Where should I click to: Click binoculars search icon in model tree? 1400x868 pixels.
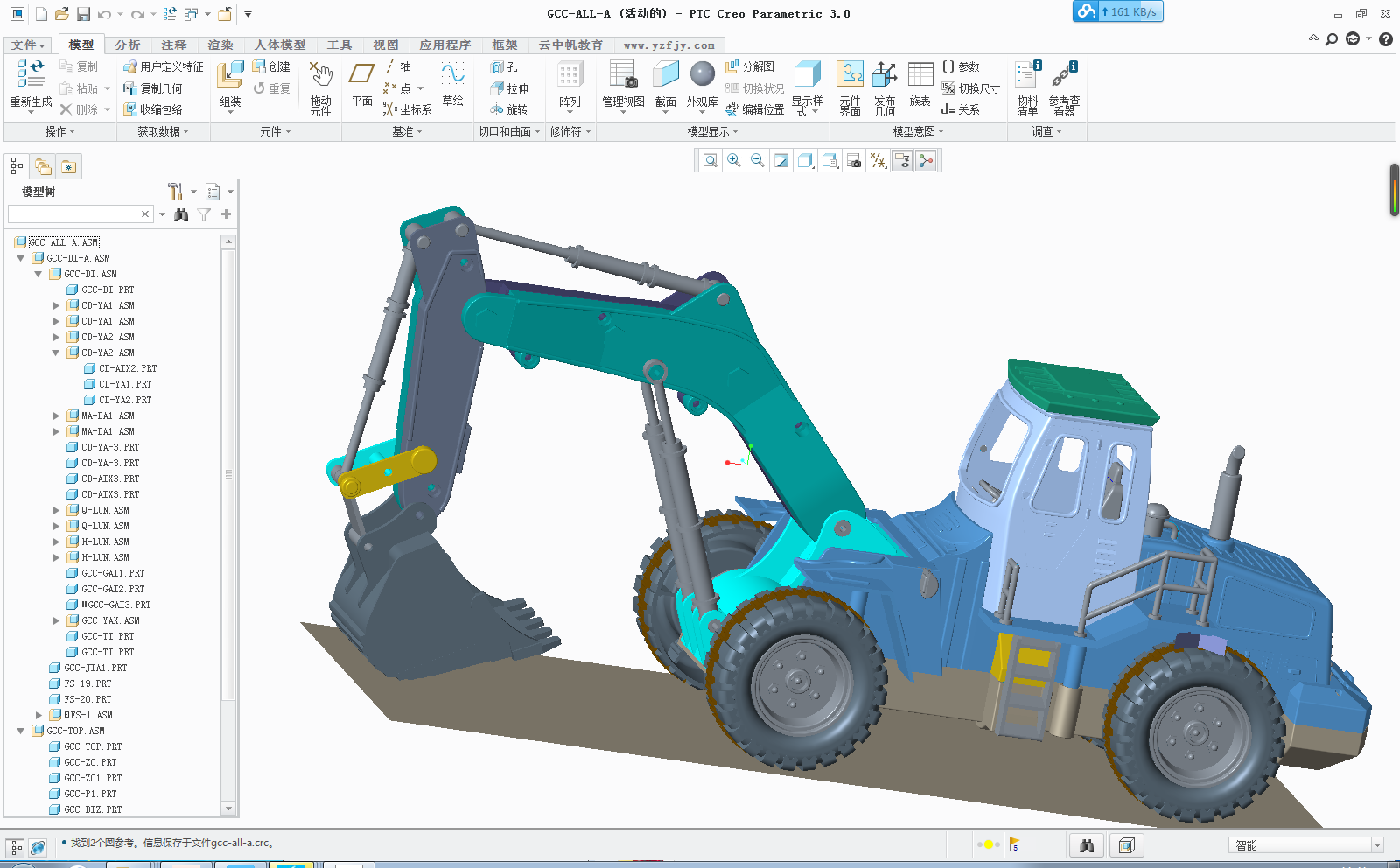(x=181, y=214)
